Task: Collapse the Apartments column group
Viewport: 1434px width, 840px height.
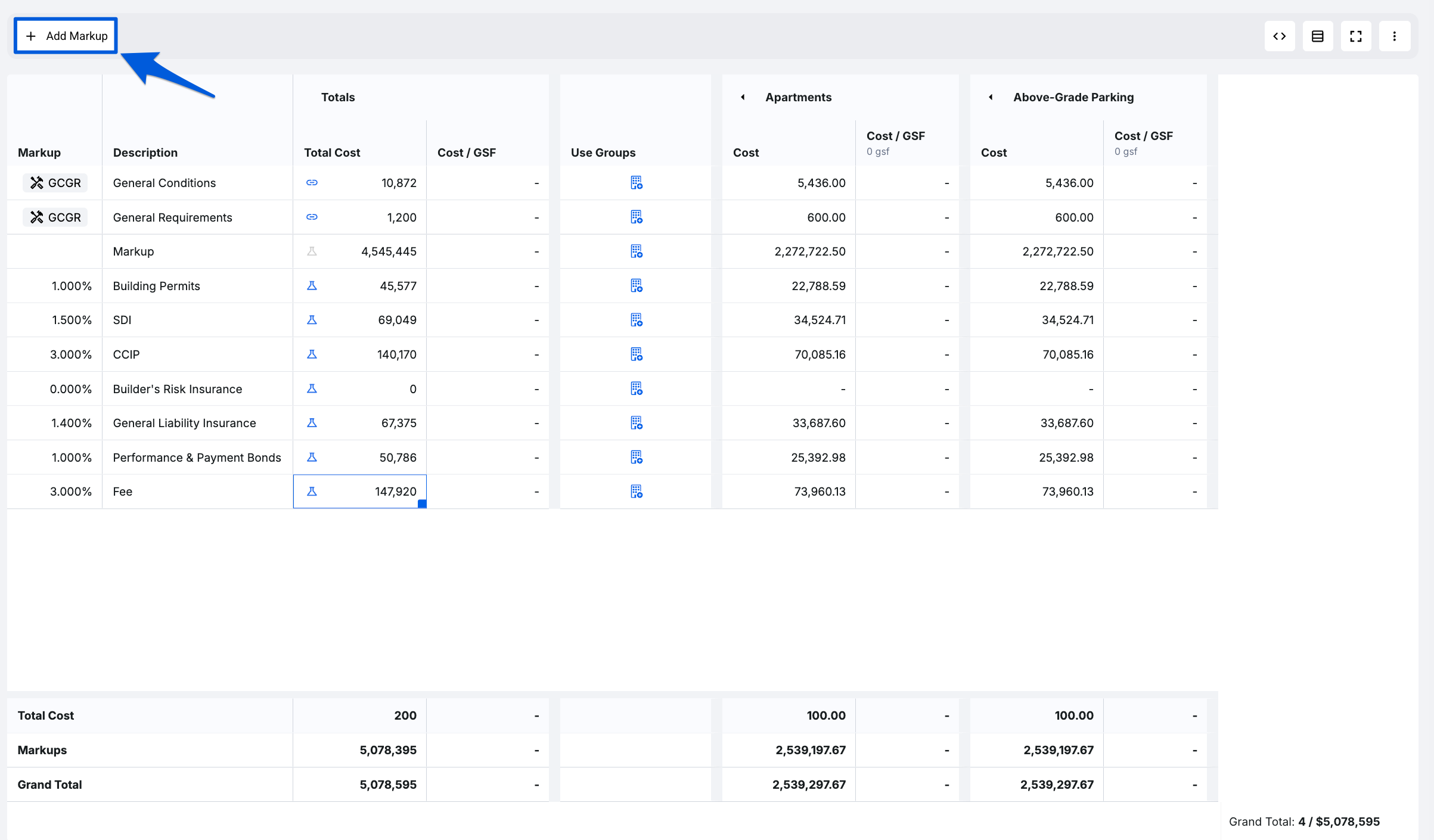Action: click(743, 97)
